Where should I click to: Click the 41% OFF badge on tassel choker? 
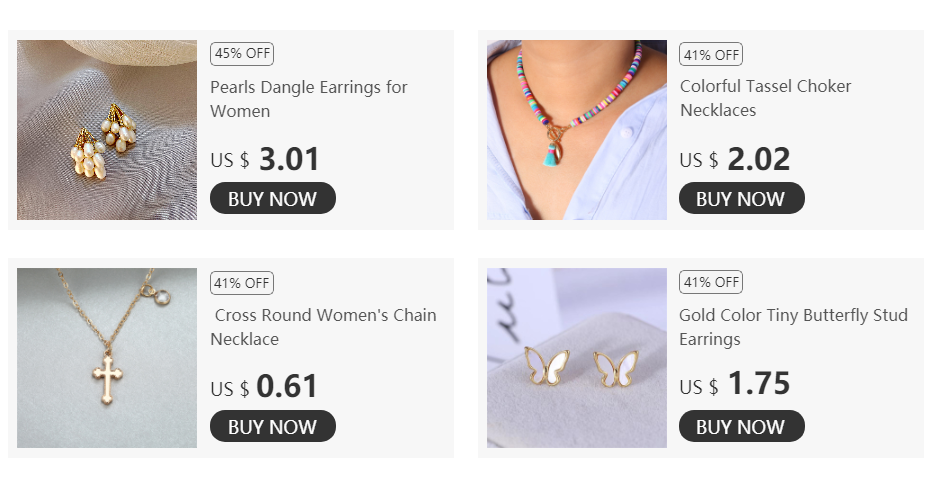pyautogui.click(x=711, y=54)
